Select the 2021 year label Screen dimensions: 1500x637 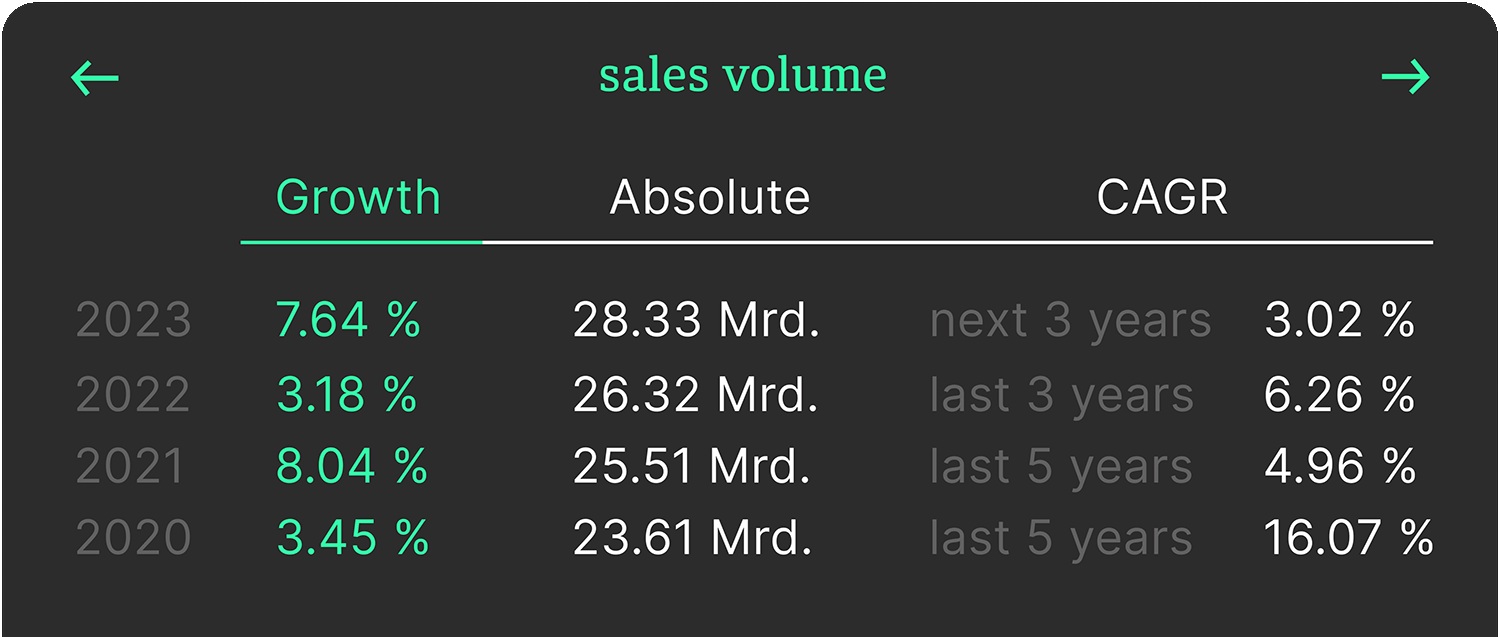click(x=131, y=467)
